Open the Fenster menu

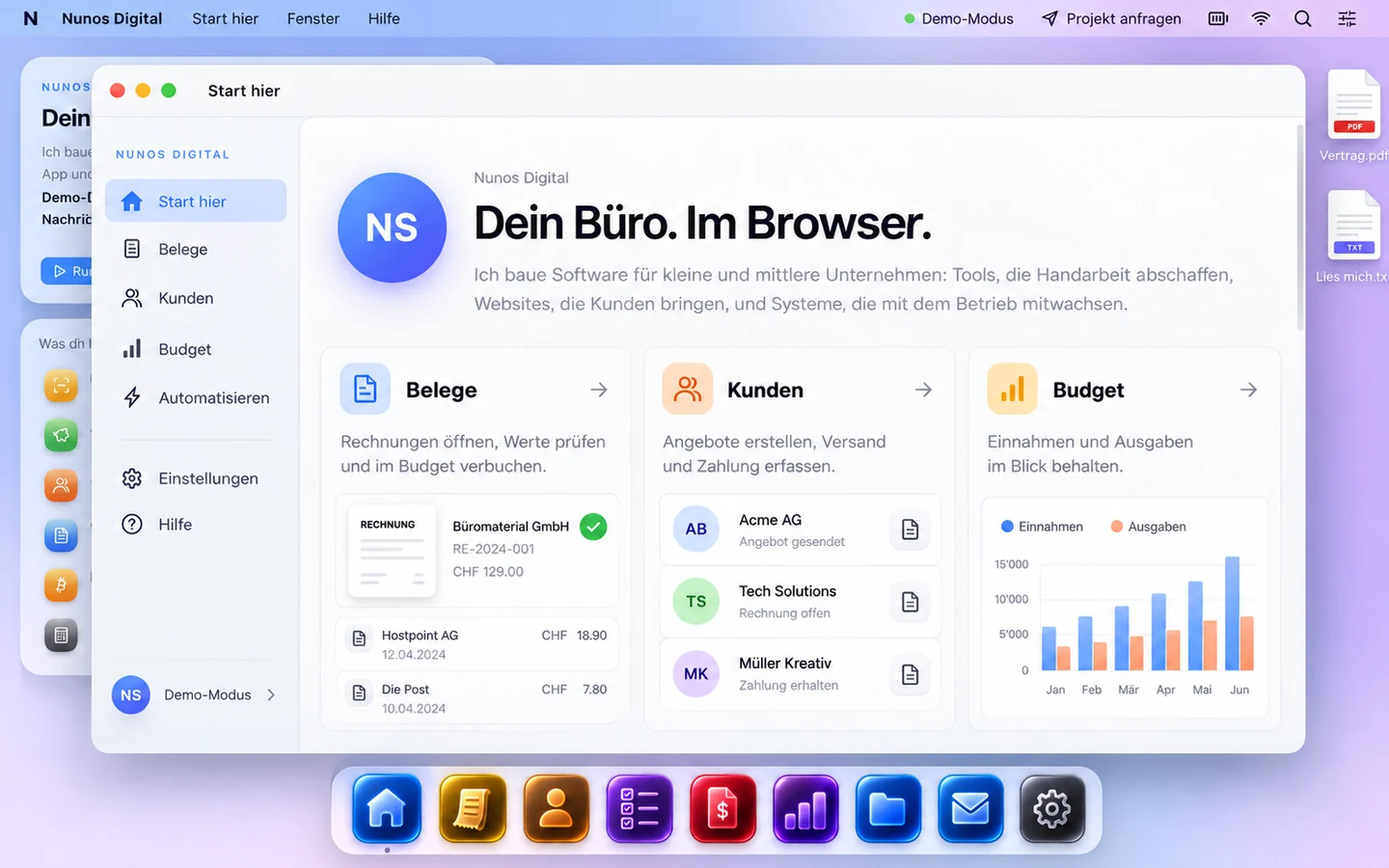pyautogui.click(x=313, y=18)
